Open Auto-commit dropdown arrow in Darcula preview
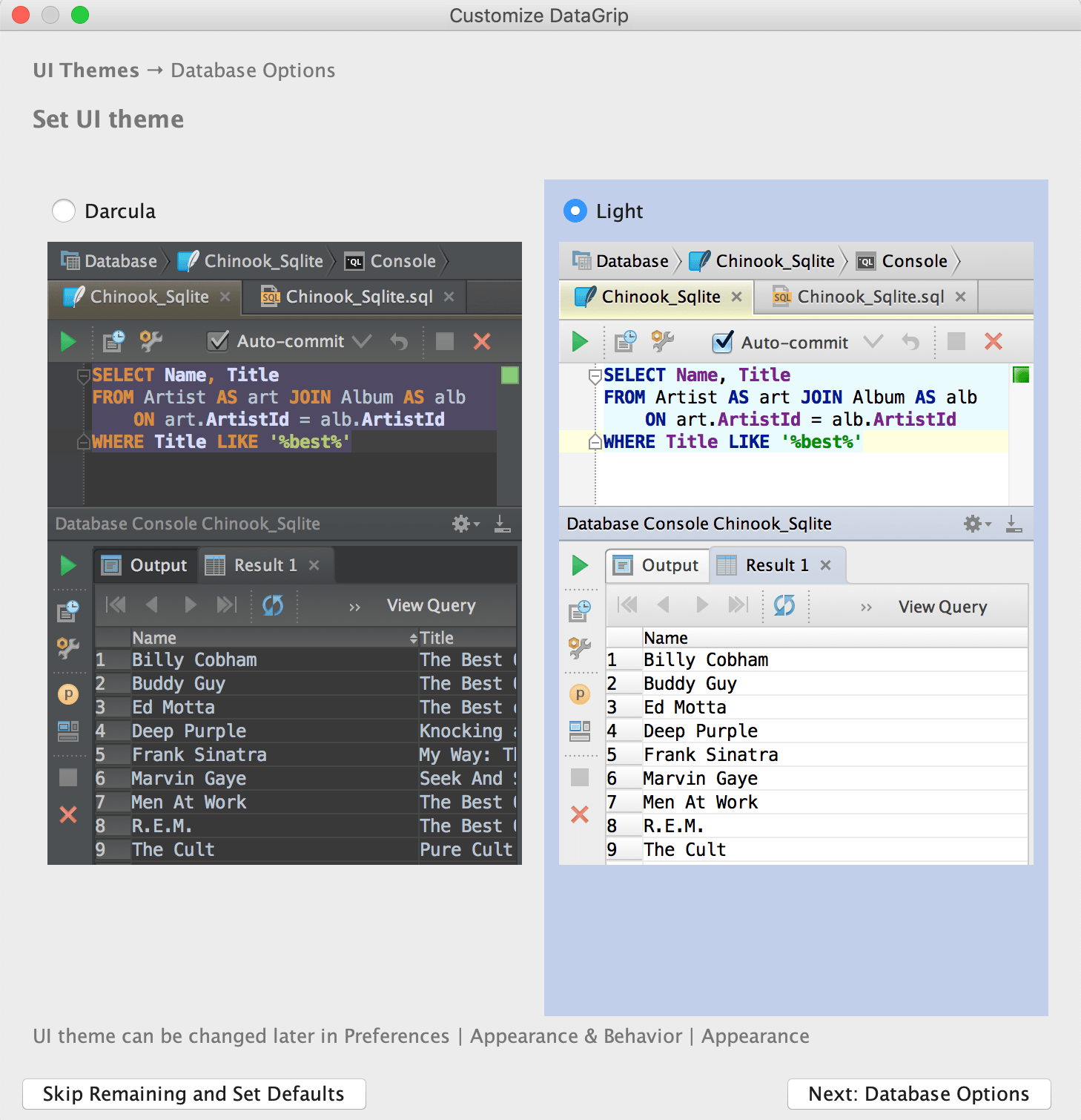This screenshot has width=1081, height=1120. point(362,341)
